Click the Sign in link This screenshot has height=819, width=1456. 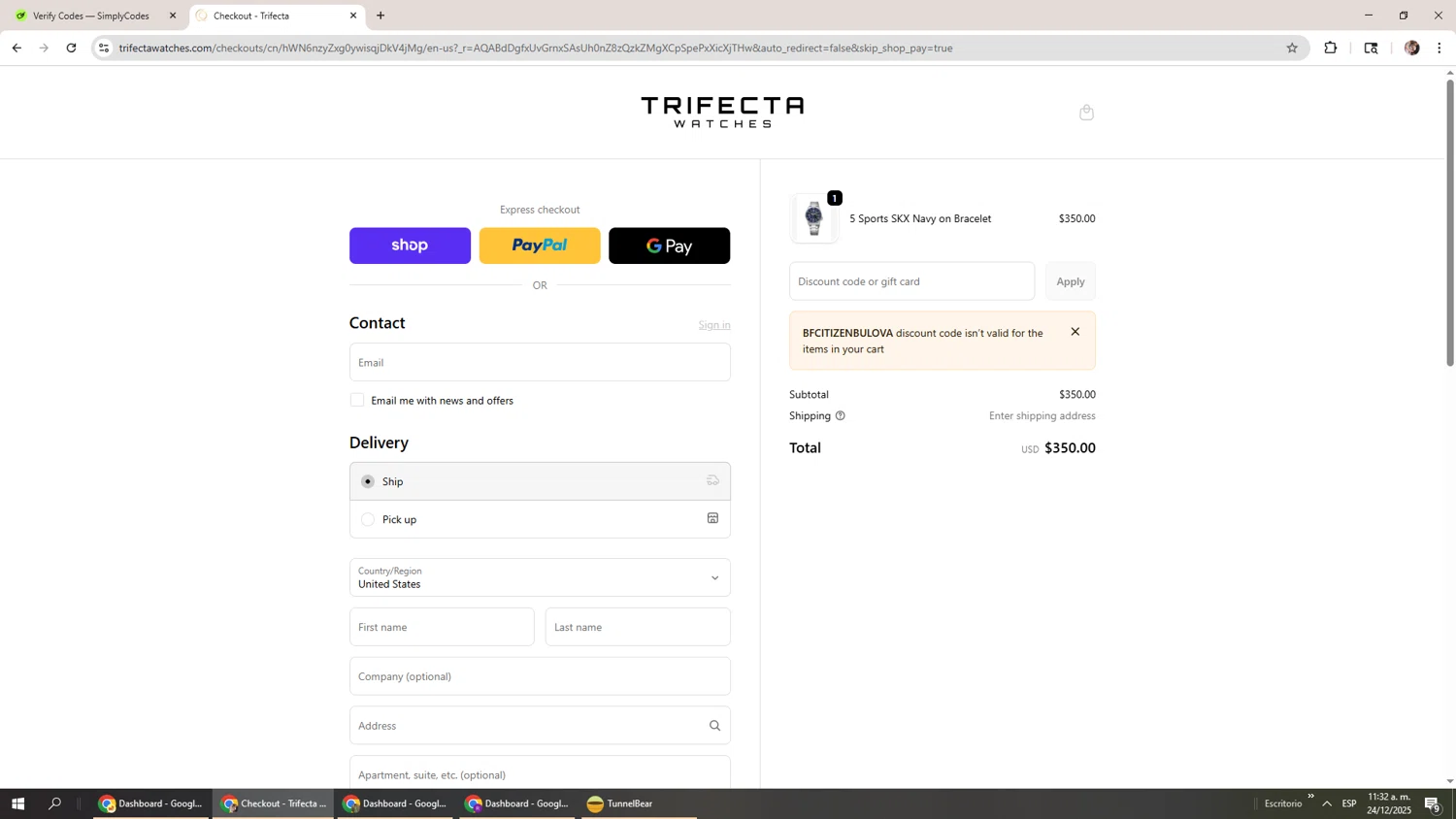(714, 325)
